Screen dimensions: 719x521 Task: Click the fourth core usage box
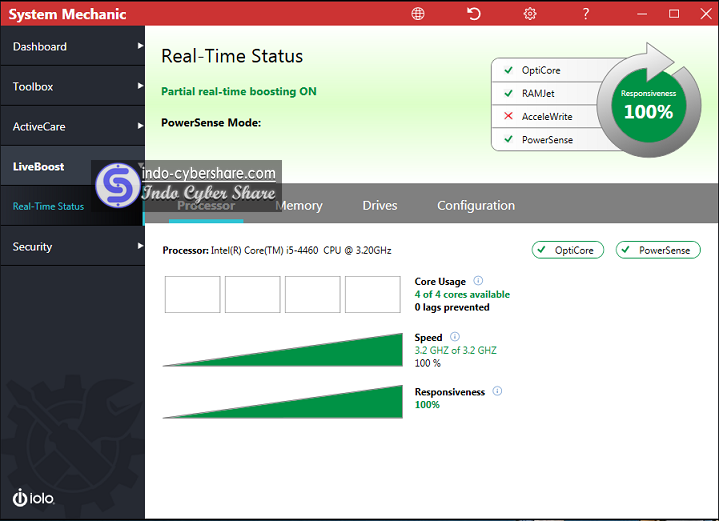(373, 294)
